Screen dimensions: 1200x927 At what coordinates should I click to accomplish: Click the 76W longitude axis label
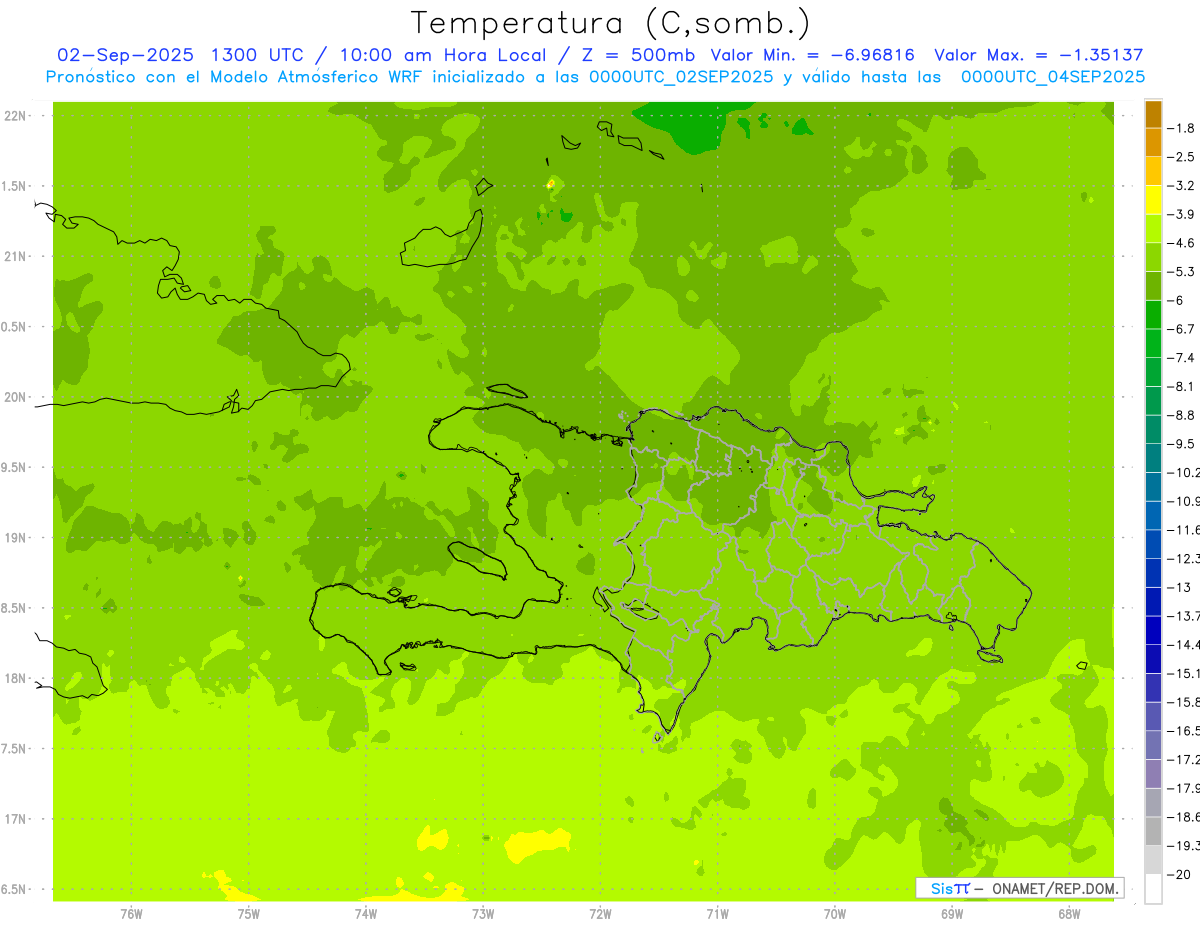tap(131, 914)
